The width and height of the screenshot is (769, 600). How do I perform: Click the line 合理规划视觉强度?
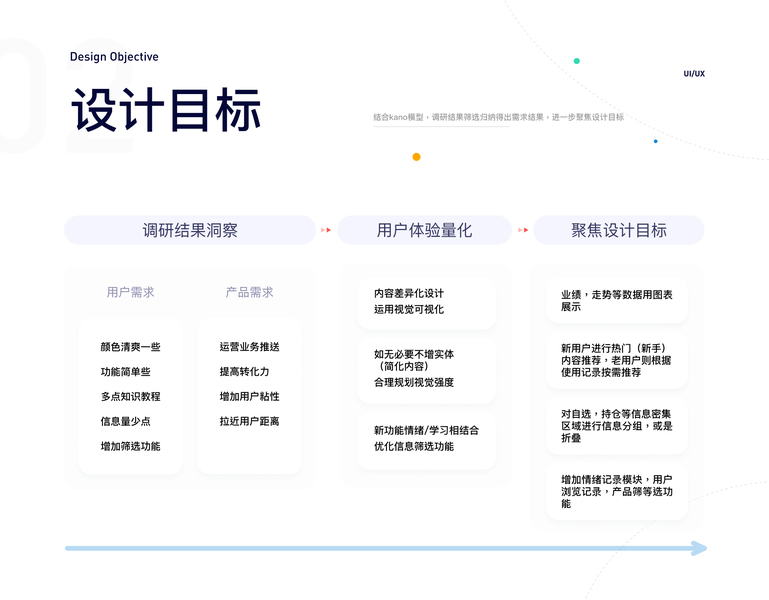[x=414, y=382]
